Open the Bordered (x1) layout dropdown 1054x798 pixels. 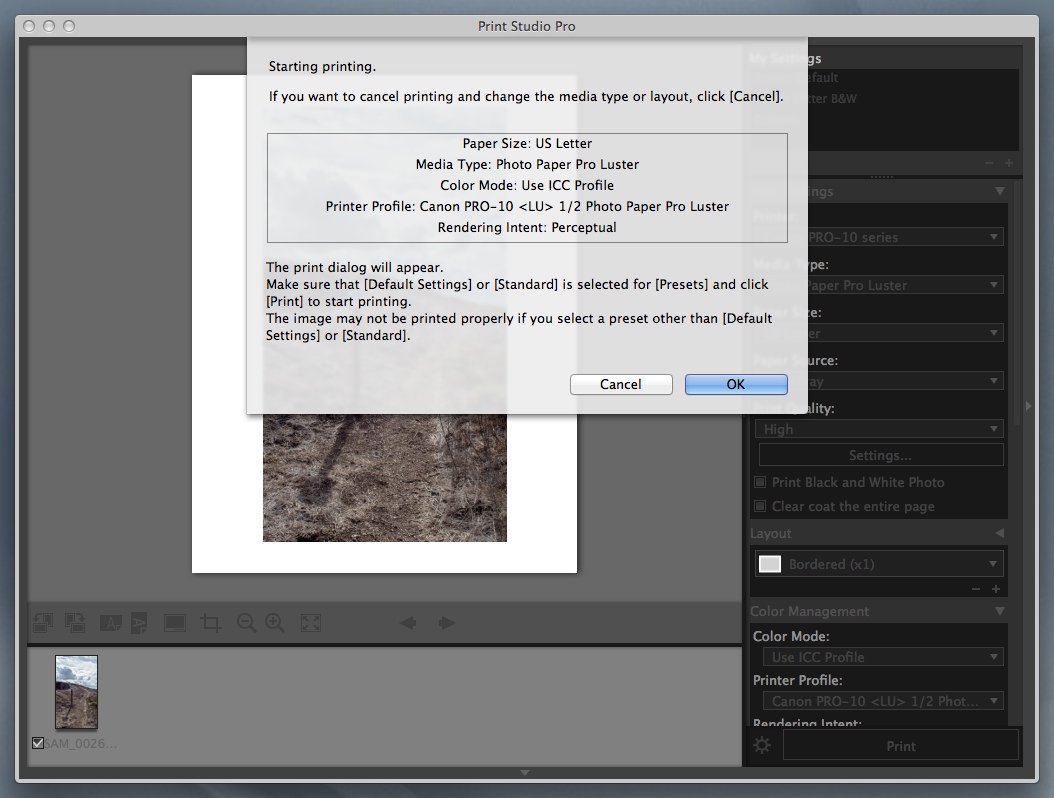click(x=879, y=564)
